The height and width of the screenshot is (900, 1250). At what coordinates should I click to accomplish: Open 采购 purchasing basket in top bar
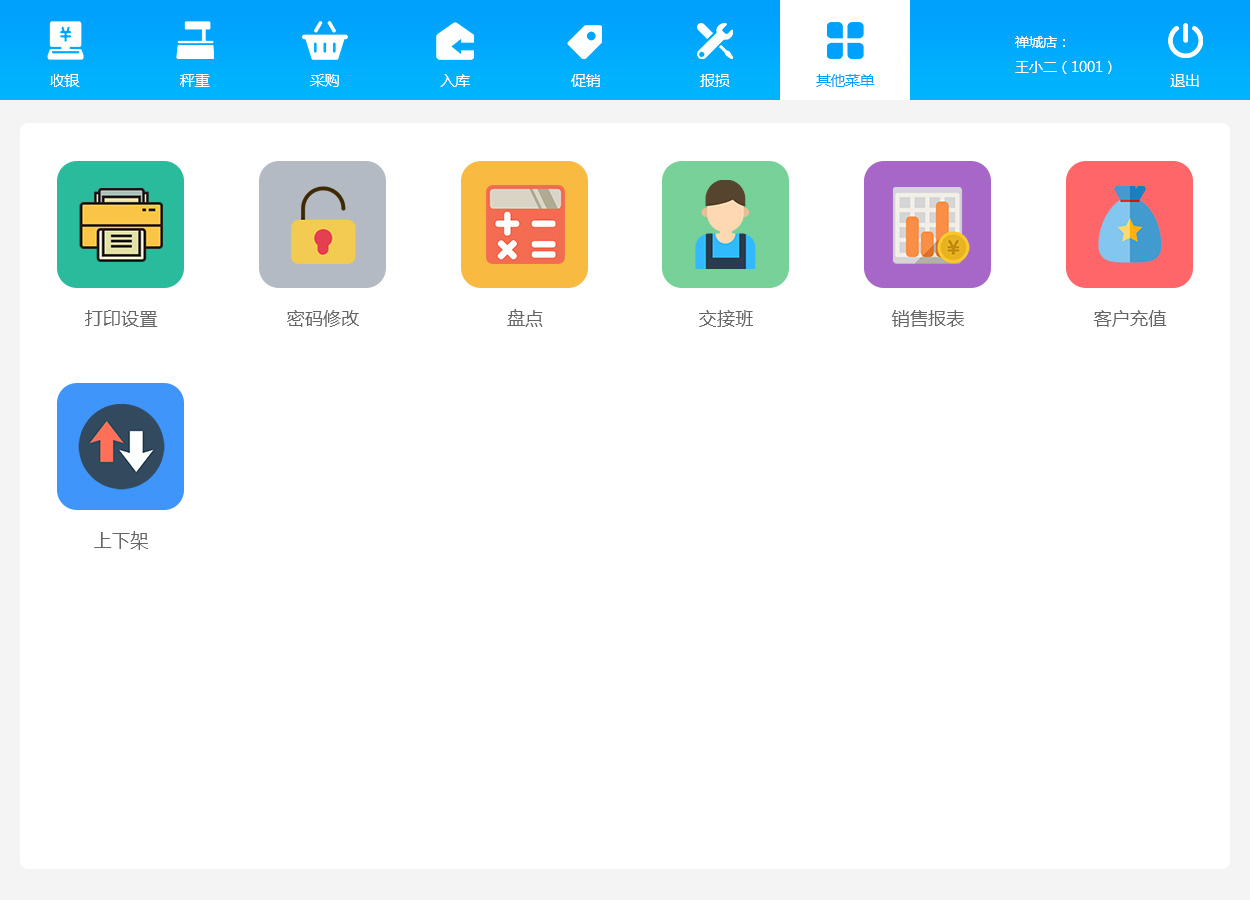pyautogui.click(x=325, y=52)
